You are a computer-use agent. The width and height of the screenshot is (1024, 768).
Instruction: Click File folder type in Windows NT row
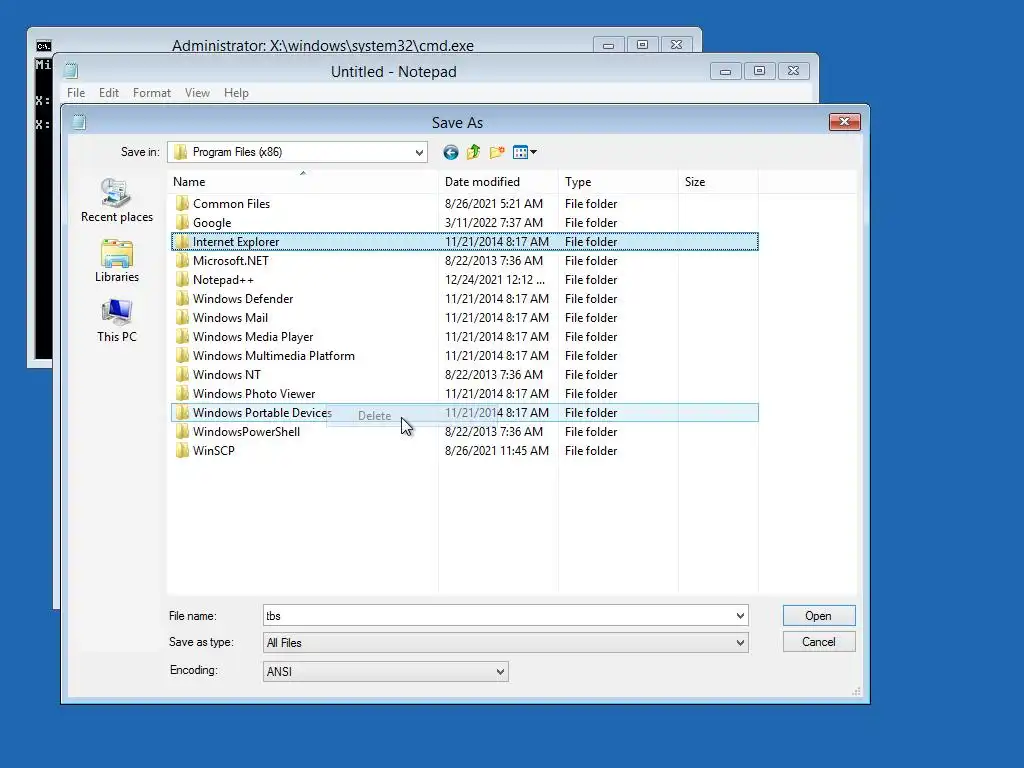click(591, 375)
